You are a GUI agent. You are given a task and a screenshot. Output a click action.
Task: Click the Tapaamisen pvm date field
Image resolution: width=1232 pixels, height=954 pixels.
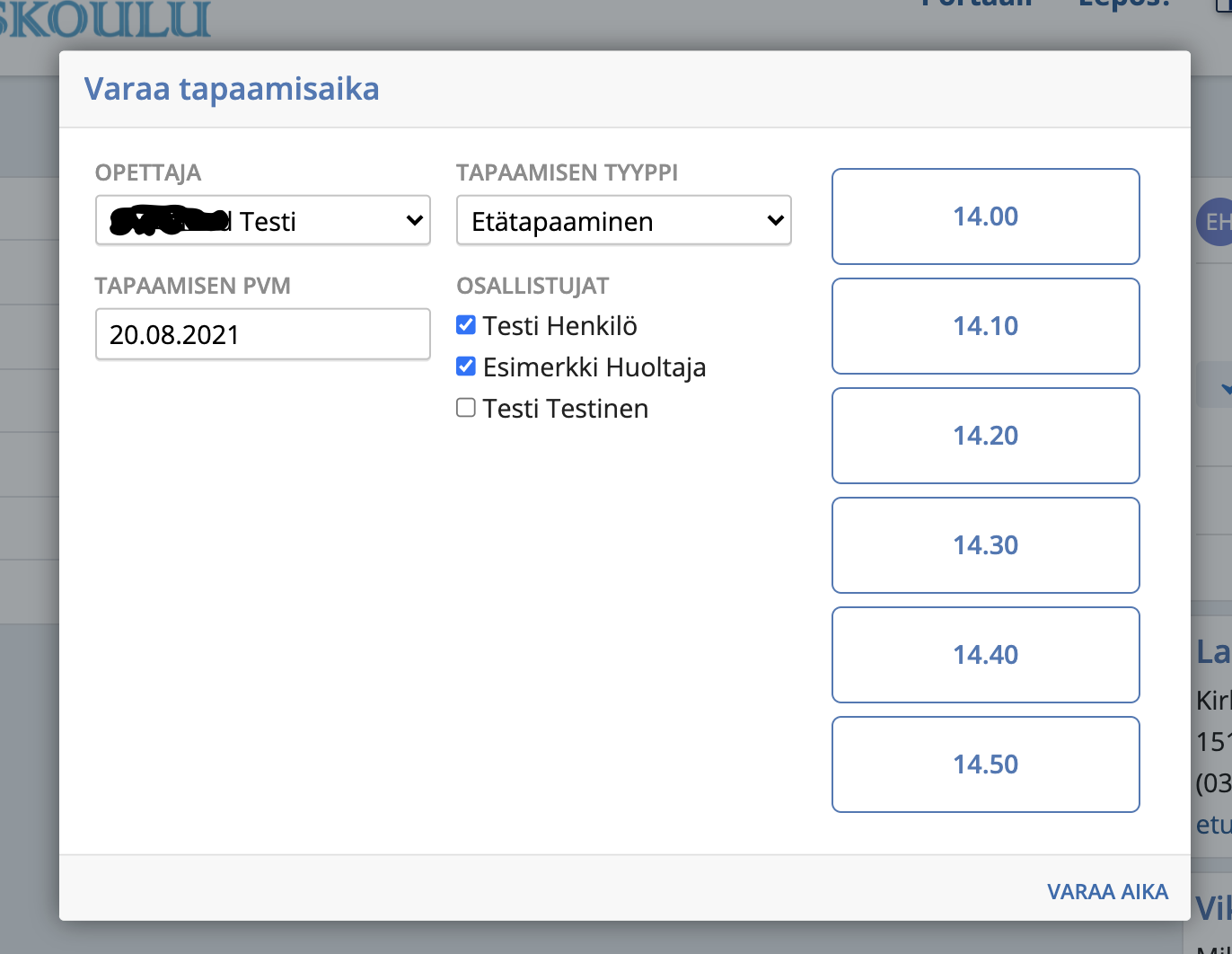(x=262, y=334)
